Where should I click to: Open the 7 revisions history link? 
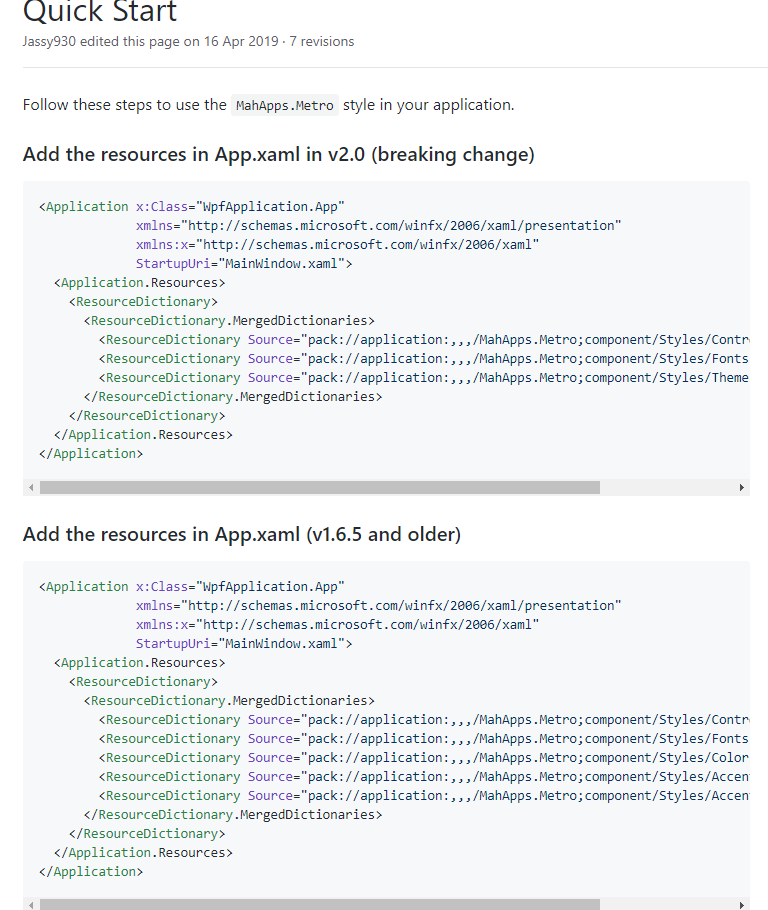tap(324, 42)
